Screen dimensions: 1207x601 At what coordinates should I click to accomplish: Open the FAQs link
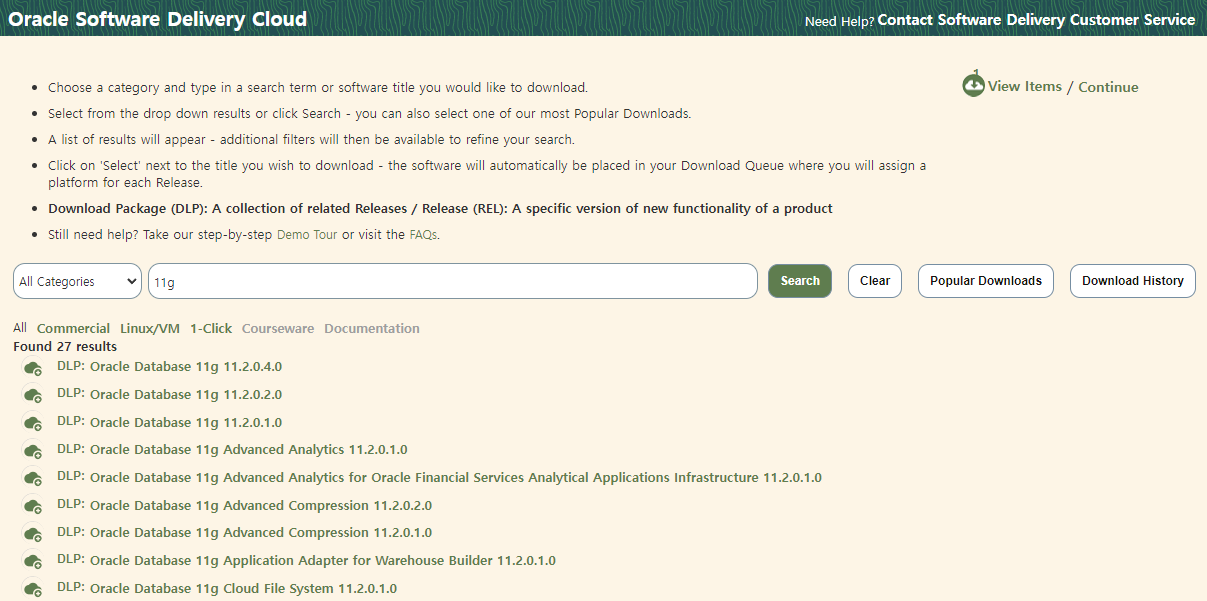tap(423, 235)
